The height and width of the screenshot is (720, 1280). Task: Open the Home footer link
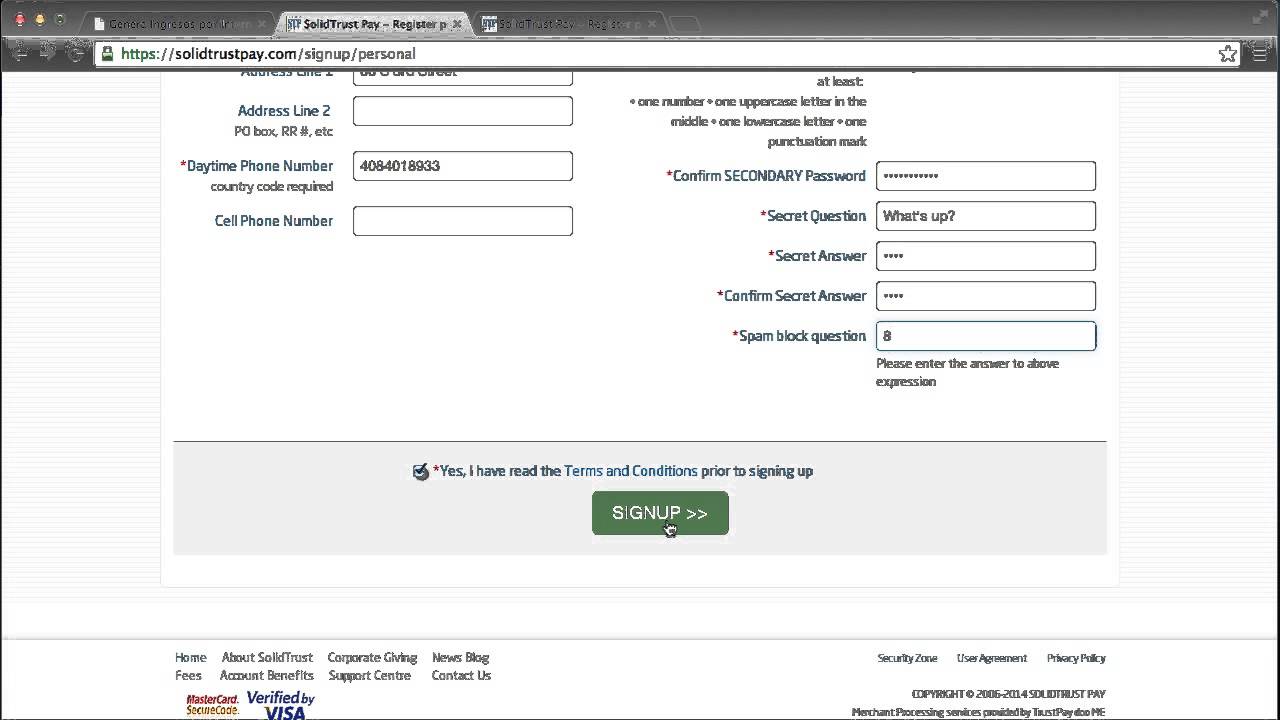point(190,658)
